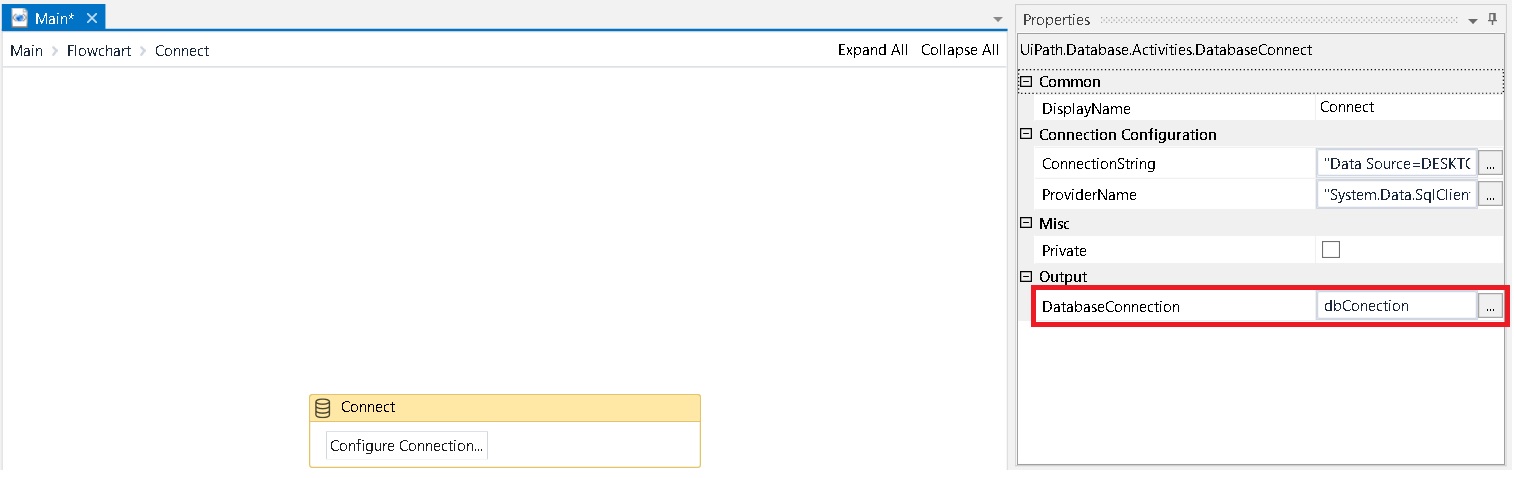Collapse the Common property section
The height and width of the screenshot is (478, 1514).
pos(1025,82)
